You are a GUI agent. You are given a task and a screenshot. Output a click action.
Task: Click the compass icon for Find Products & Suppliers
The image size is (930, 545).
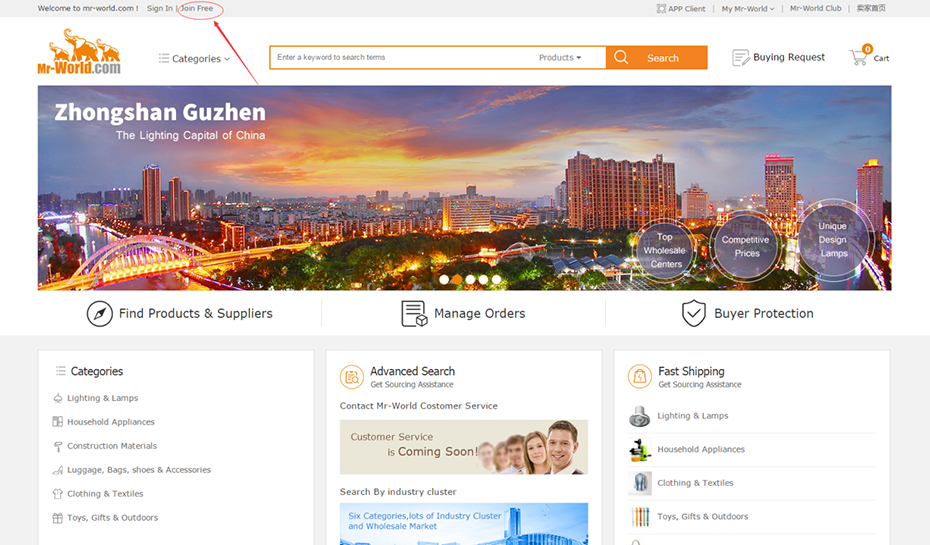[x=99, y=314]
